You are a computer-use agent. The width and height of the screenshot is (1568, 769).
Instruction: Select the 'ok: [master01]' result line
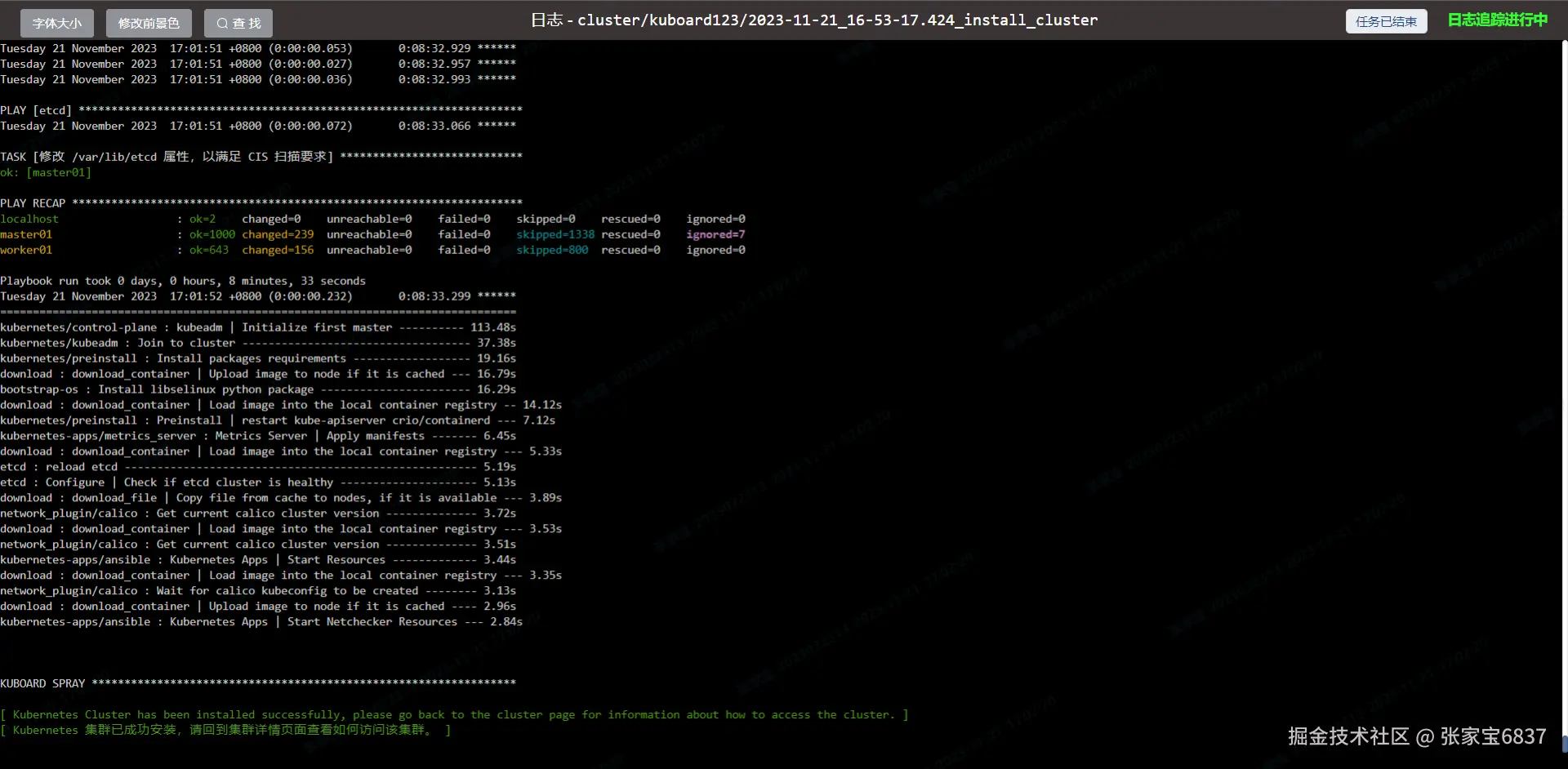pos(46,172)
